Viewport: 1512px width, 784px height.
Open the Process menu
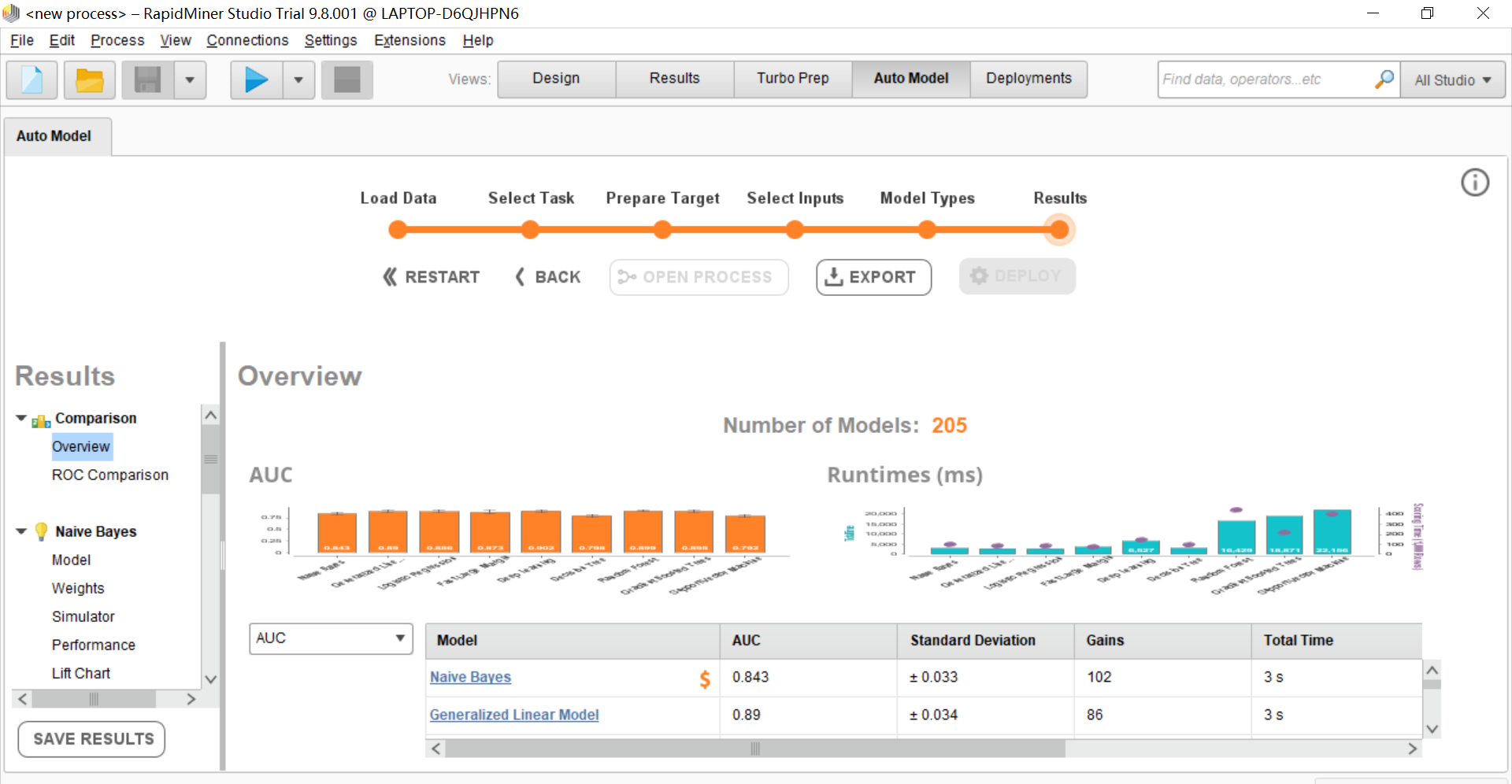[117, 40]
